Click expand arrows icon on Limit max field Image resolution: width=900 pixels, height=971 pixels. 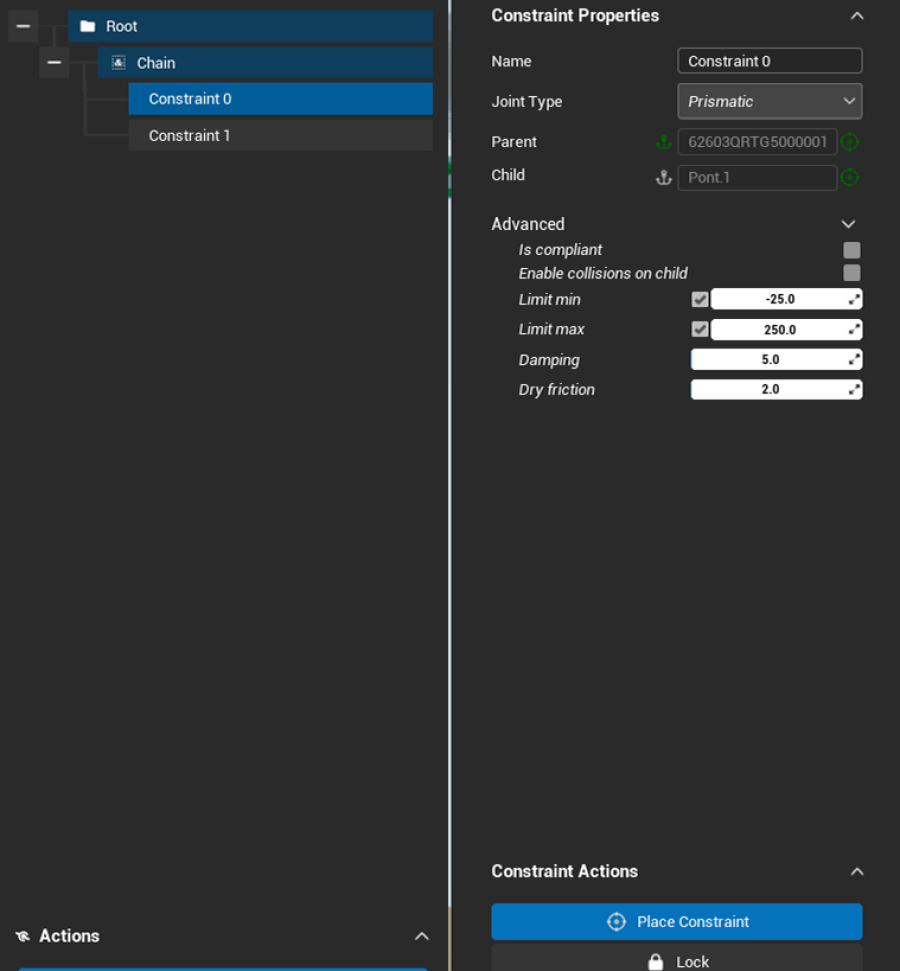[854, 329]
